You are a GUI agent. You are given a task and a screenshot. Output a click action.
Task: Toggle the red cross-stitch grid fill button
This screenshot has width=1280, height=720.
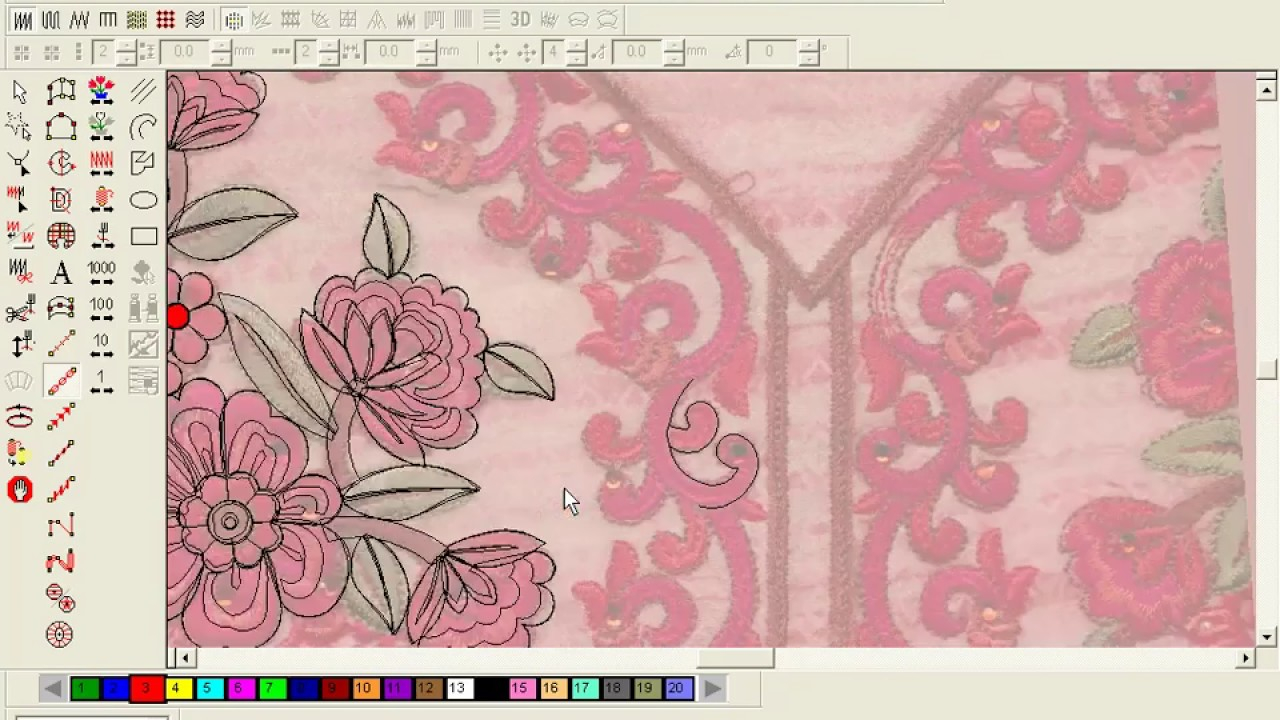point(166,19)
